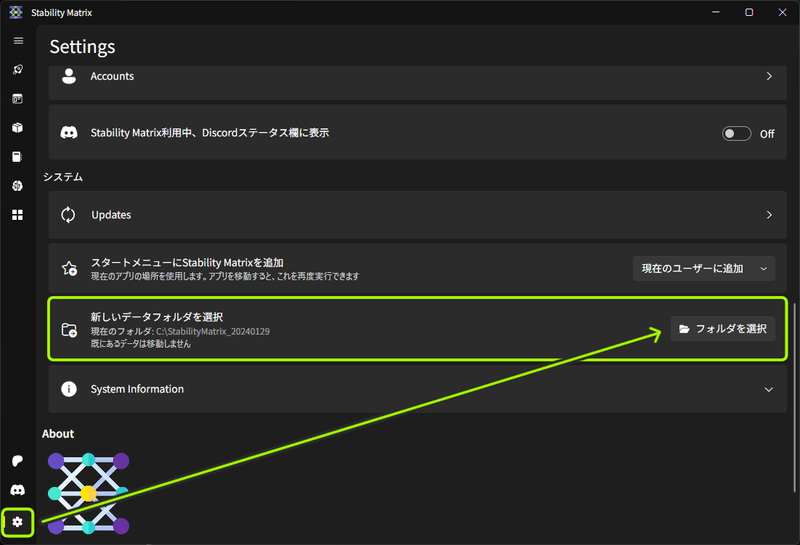The image size is (800, 545).
Task: Click the System Information info icon
Action: click(69, 389)
